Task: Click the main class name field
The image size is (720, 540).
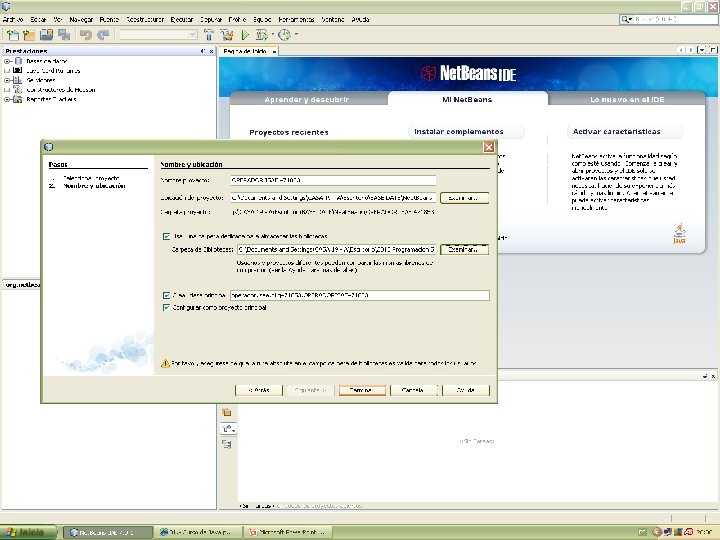Action: tap(360, 295)
